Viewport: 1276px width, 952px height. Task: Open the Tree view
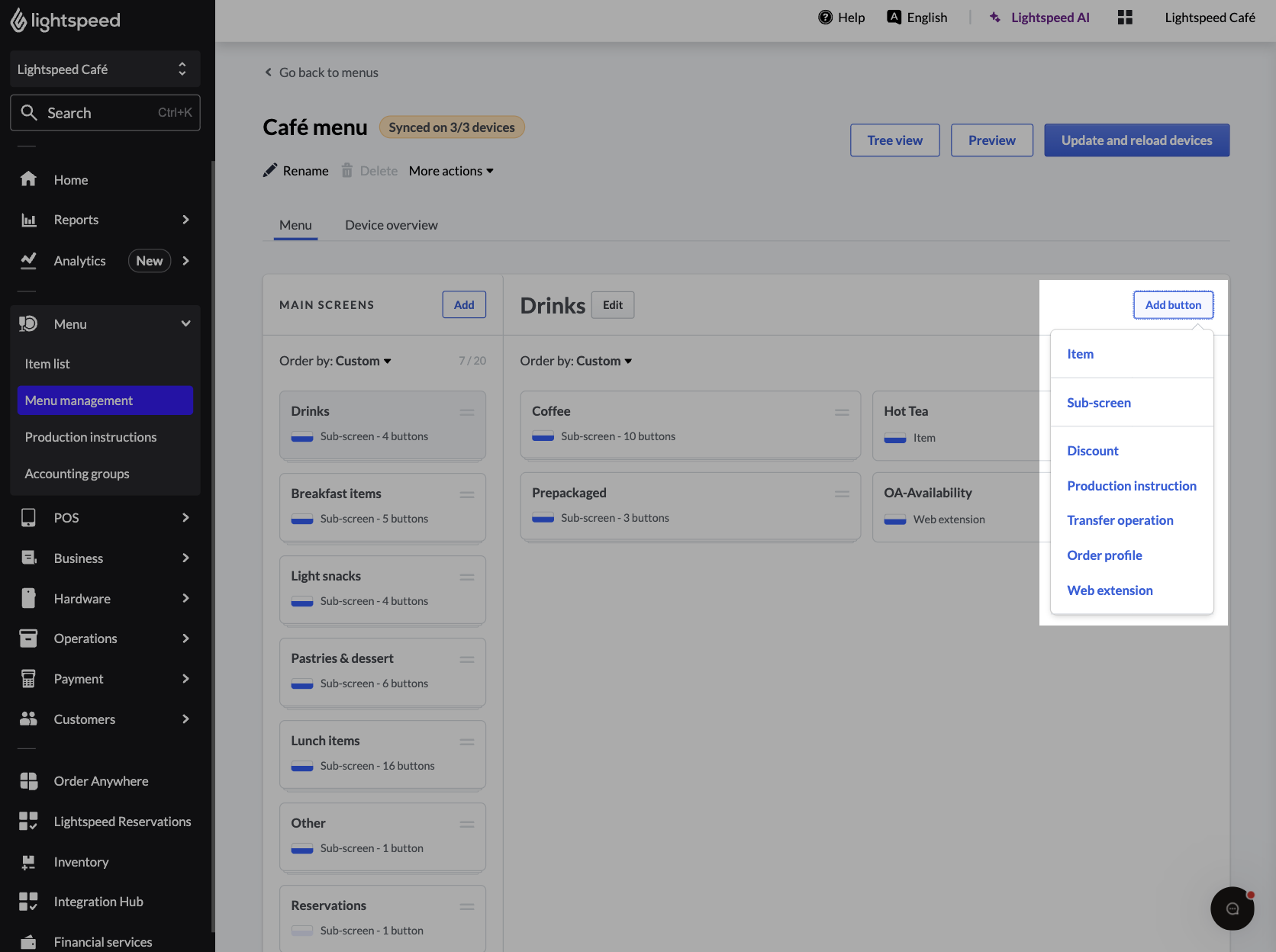(x=894, y=140)
